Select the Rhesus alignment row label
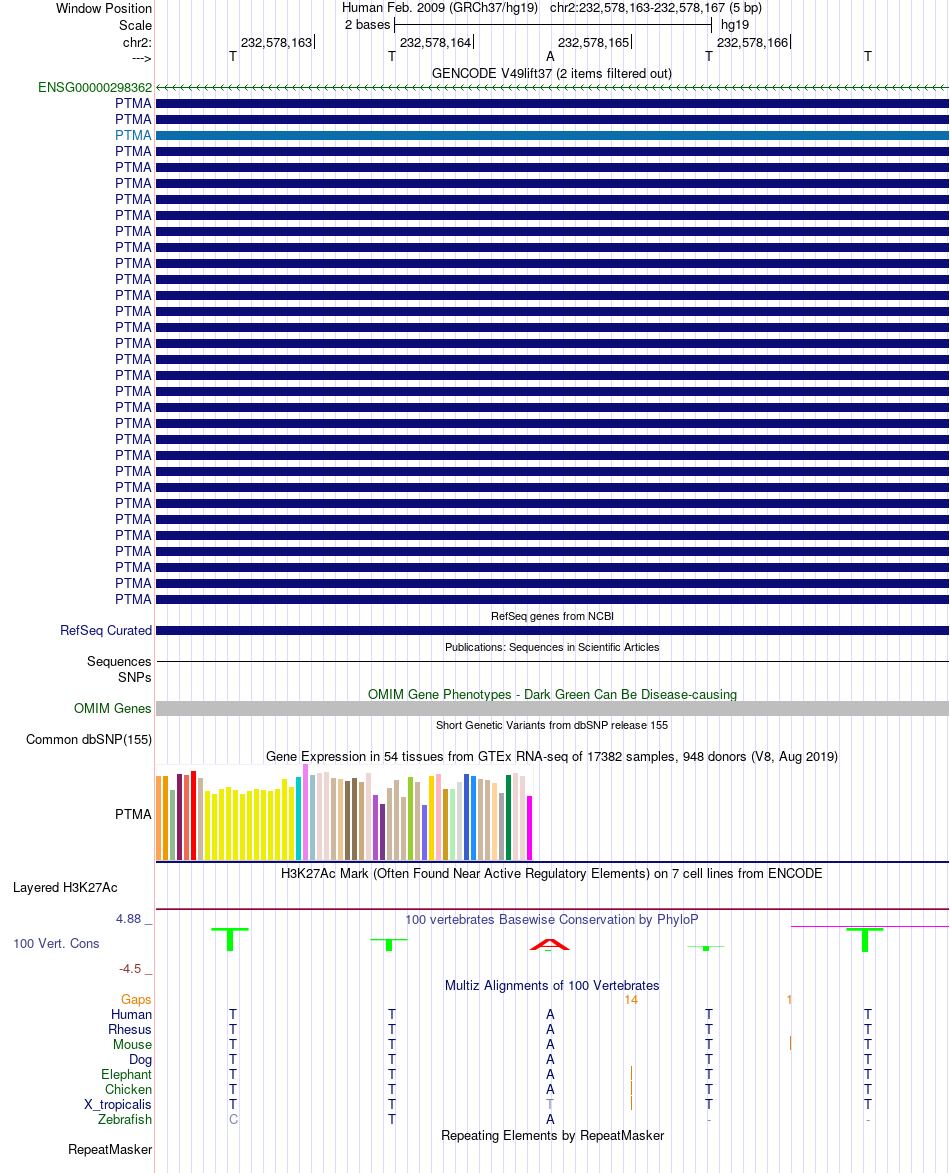 [130, 1029]
